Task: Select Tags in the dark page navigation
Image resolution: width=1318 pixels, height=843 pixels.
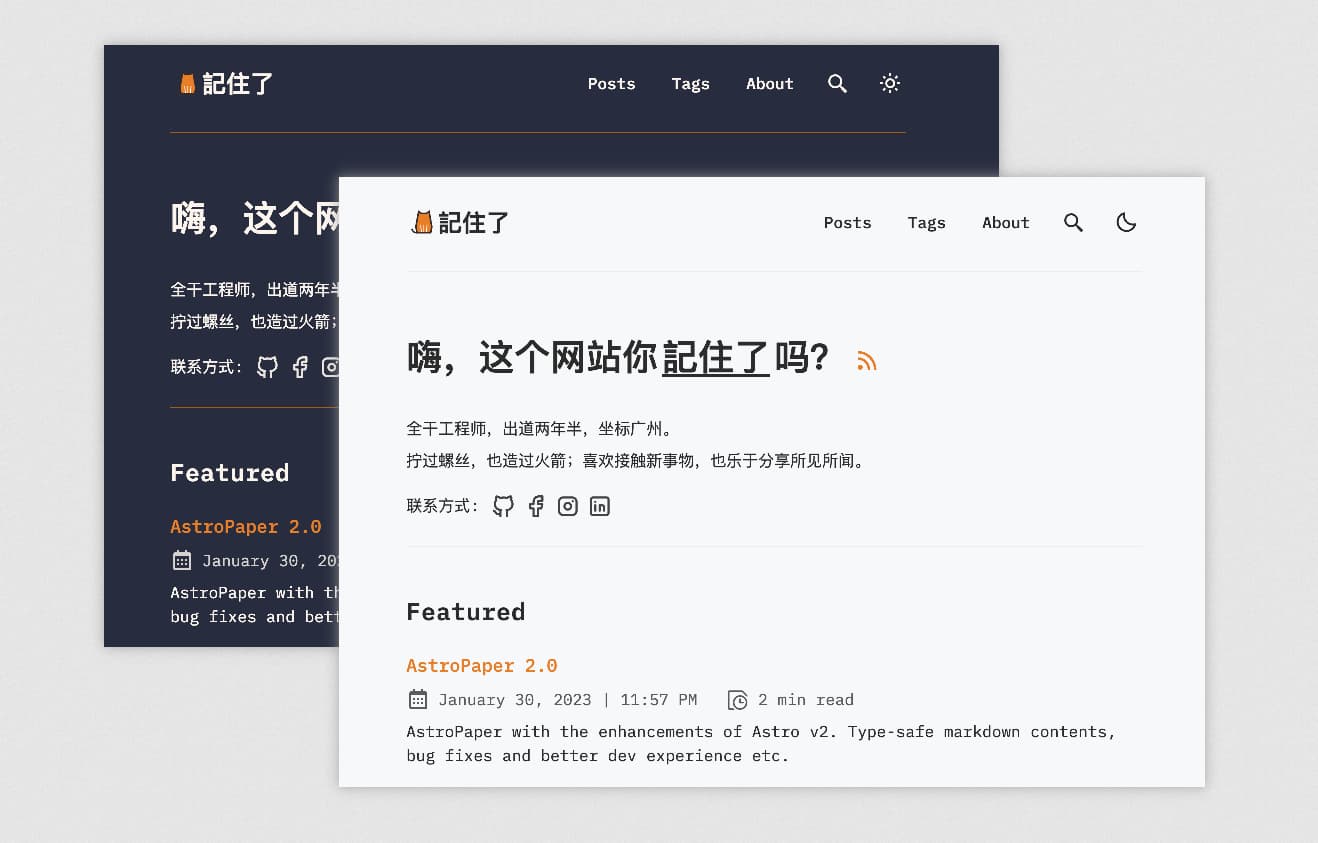Action: click(x=690, y=84)
